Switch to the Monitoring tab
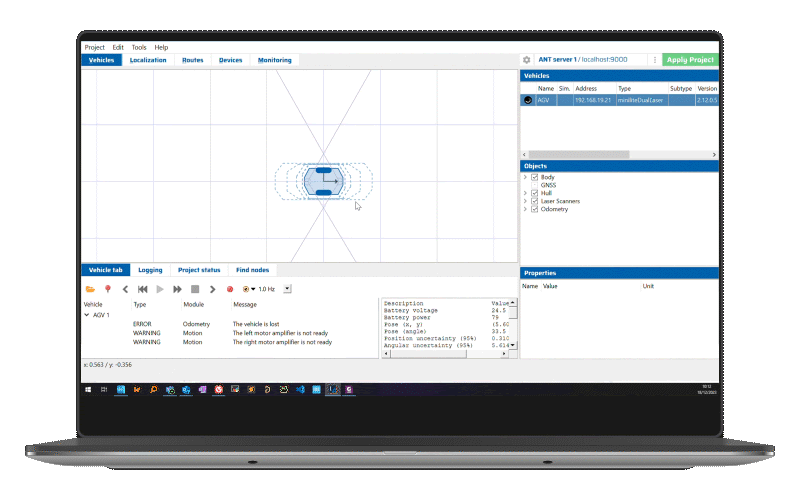Screen dimensions: 800x500 point(274,60)
